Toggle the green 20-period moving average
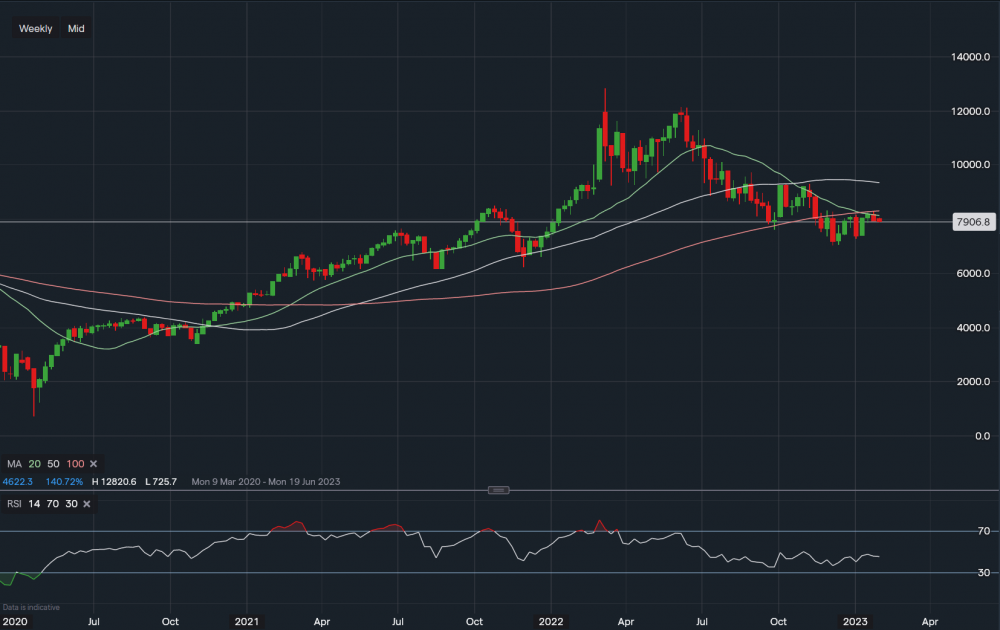The image size is (1000, 630). click(35, 463)
